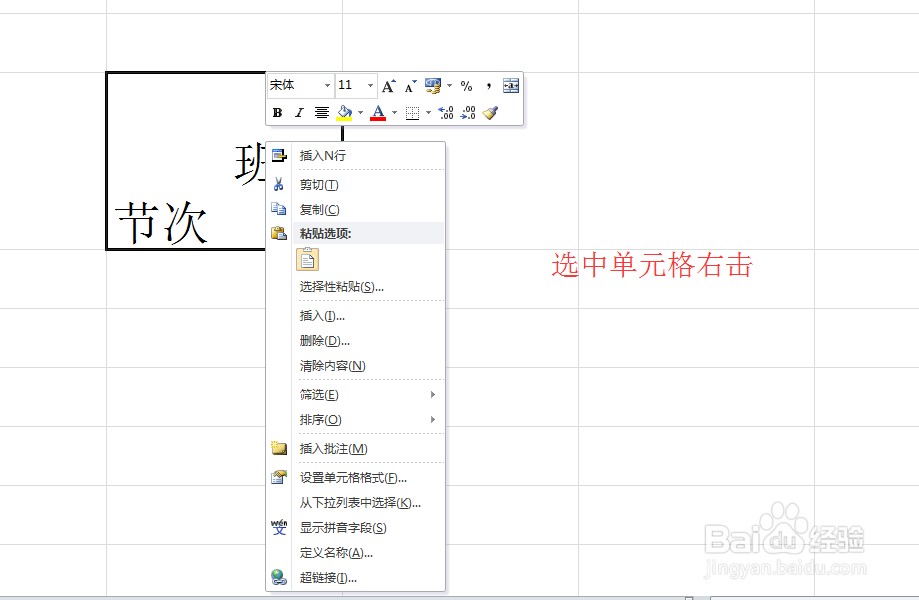Viewport: 919px width, 600px height.
Task: Click the Increase Font Size icon
Action: click(389, 86)
